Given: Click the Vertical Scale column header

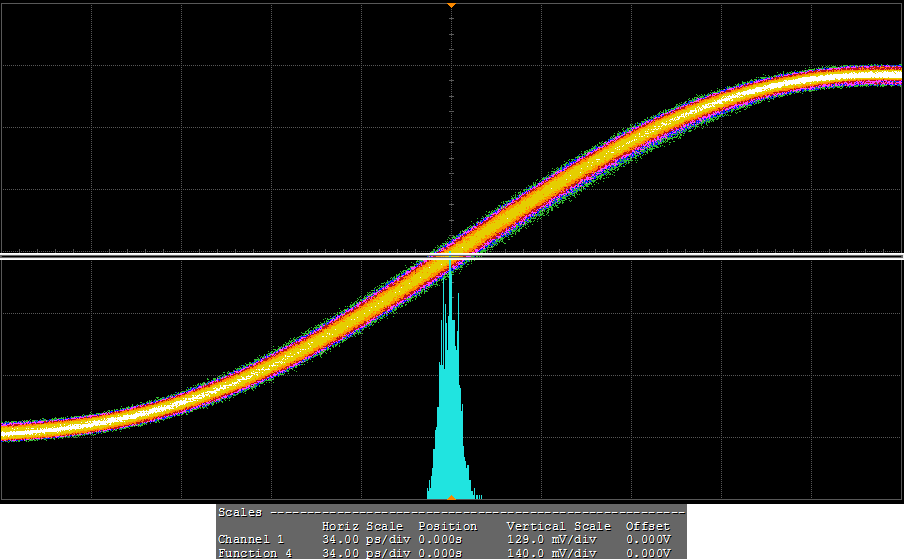Looking at the screenshot, I should click(559, 526).
